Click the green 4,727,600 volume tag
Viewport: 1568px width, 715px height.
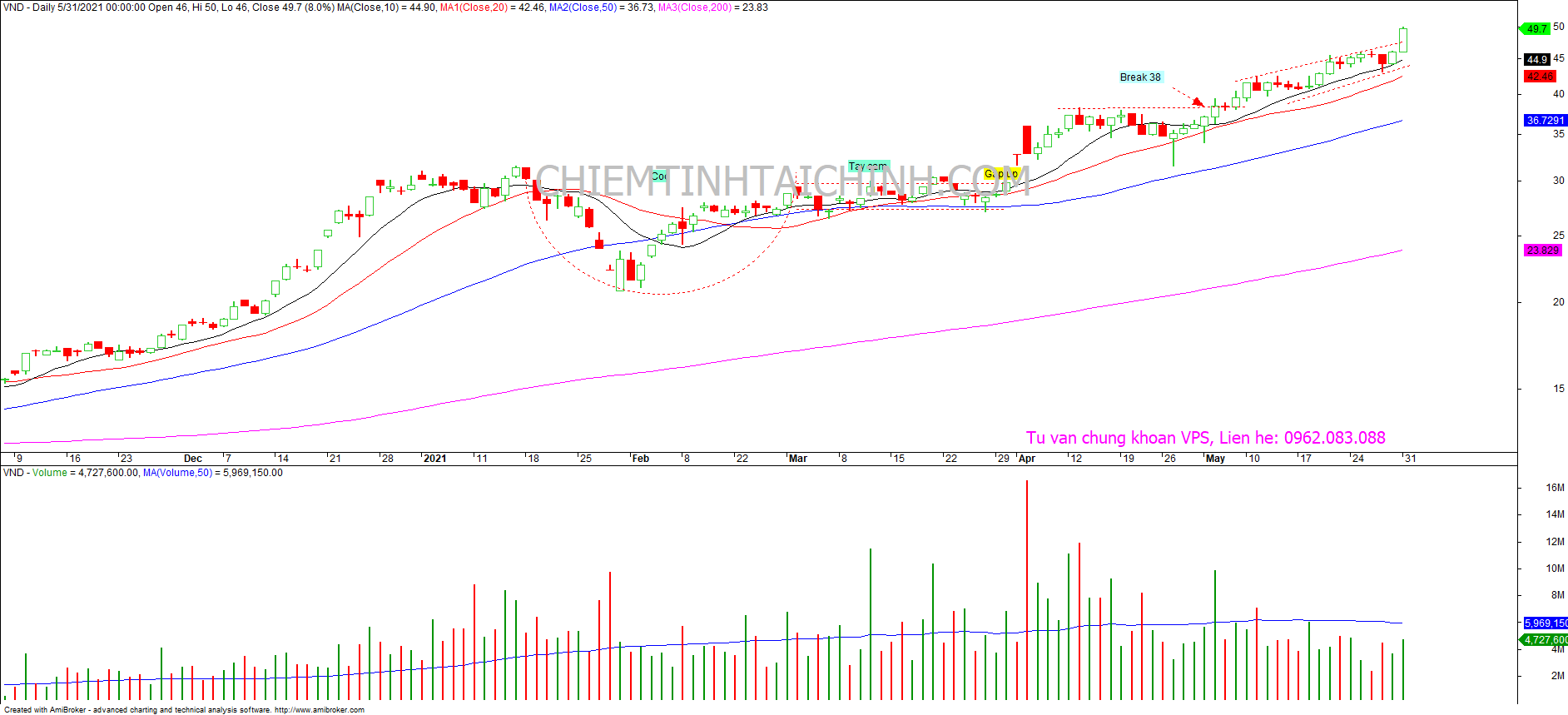point(1545,639)
